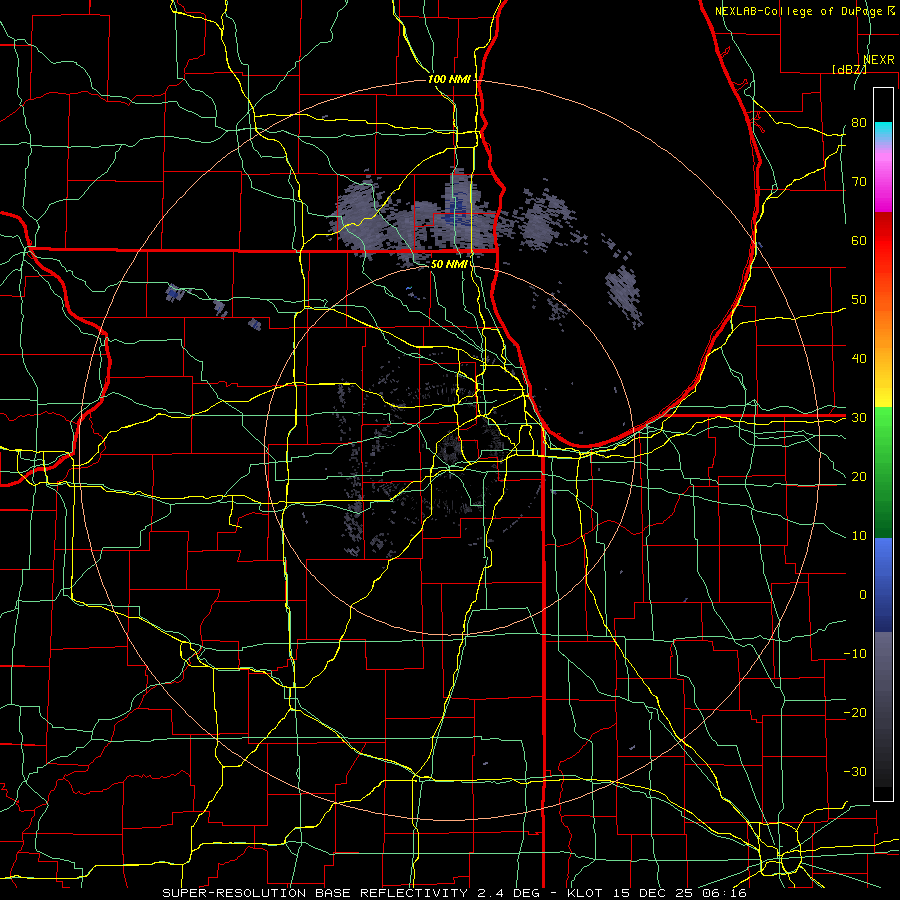The image size is (900, 900).
Task: Click the cyan segment of the color bar
Action: pos(883,132)
